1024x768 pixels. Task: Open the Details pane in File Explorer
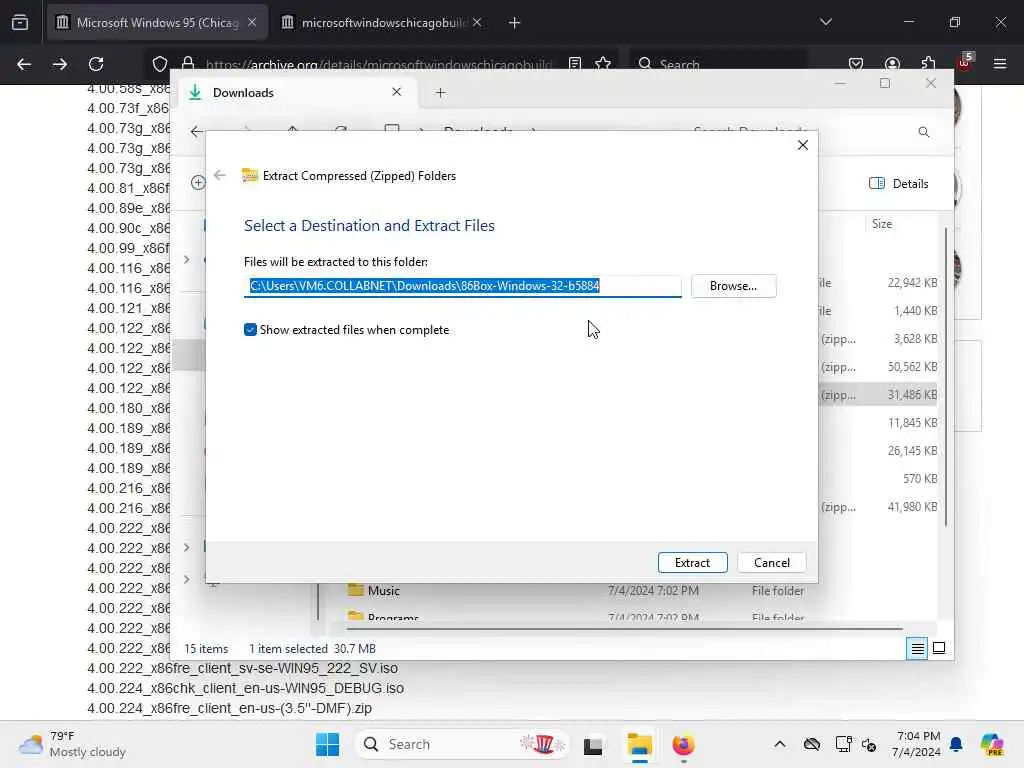tap(899, 184)
